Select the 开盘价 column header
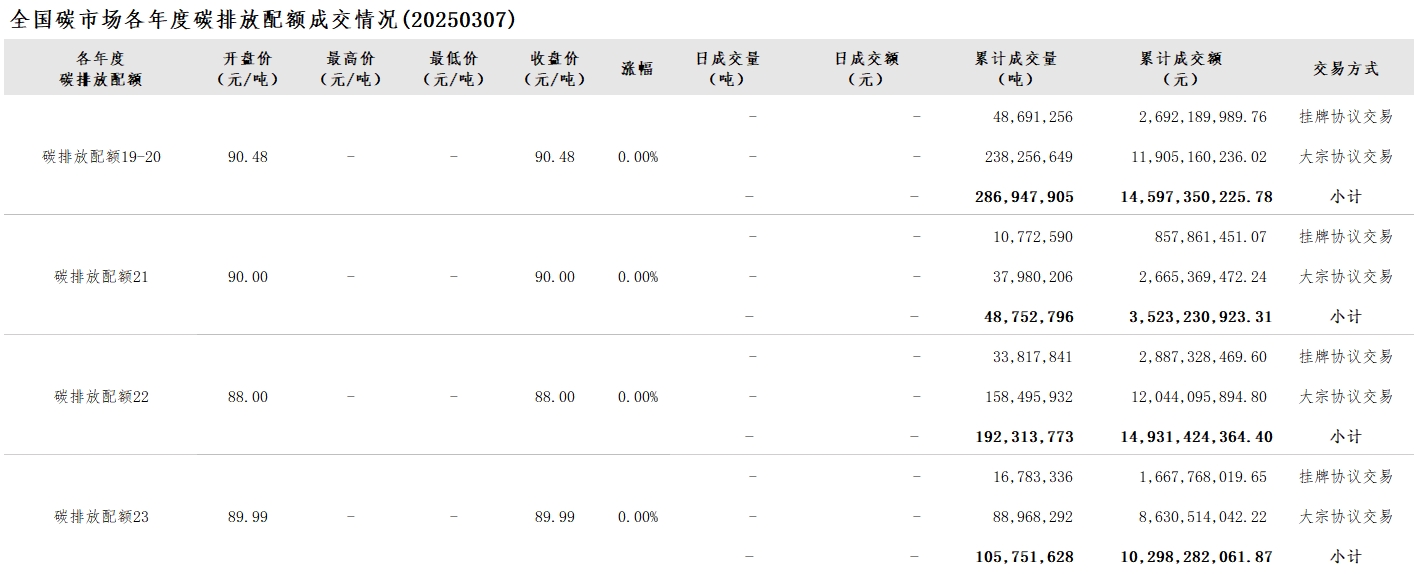Viewport: 1419px width, 574px height. pos(248,69)
